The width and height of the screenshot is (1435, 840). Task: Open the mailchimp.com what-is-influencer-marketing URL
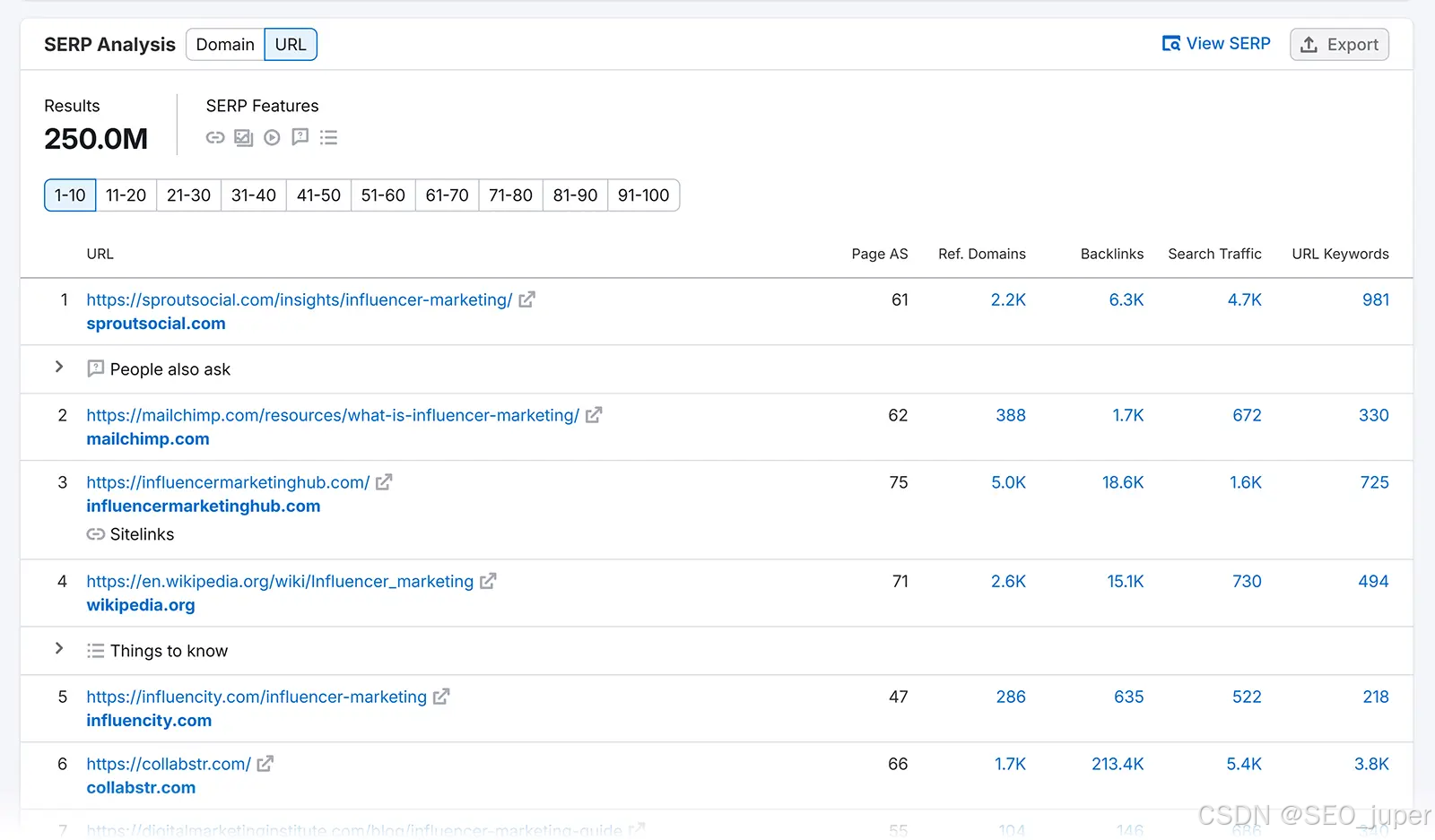[333, 416]
